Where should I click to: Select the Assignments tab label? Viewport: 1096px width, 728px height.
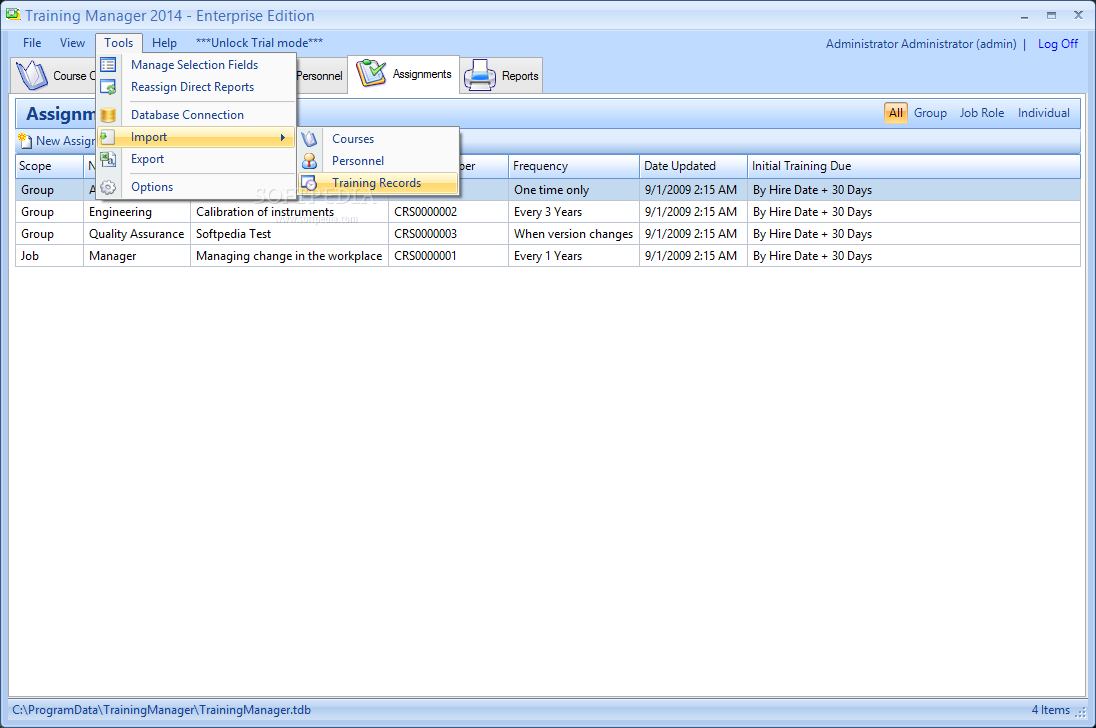coord(422,74)
